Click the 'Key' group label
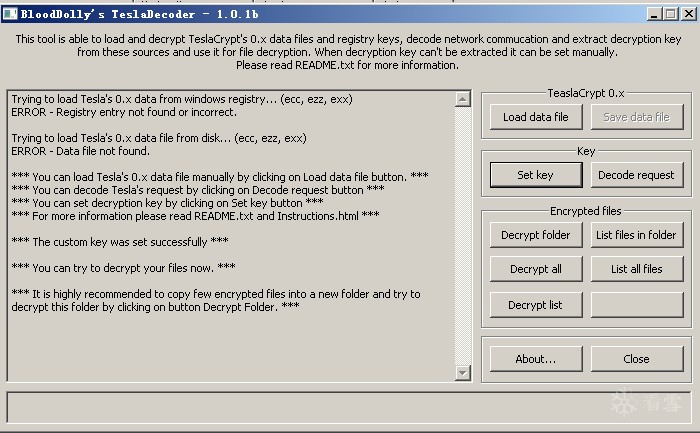Viewport: 700px width, 433px height. (x=586, y=151)
